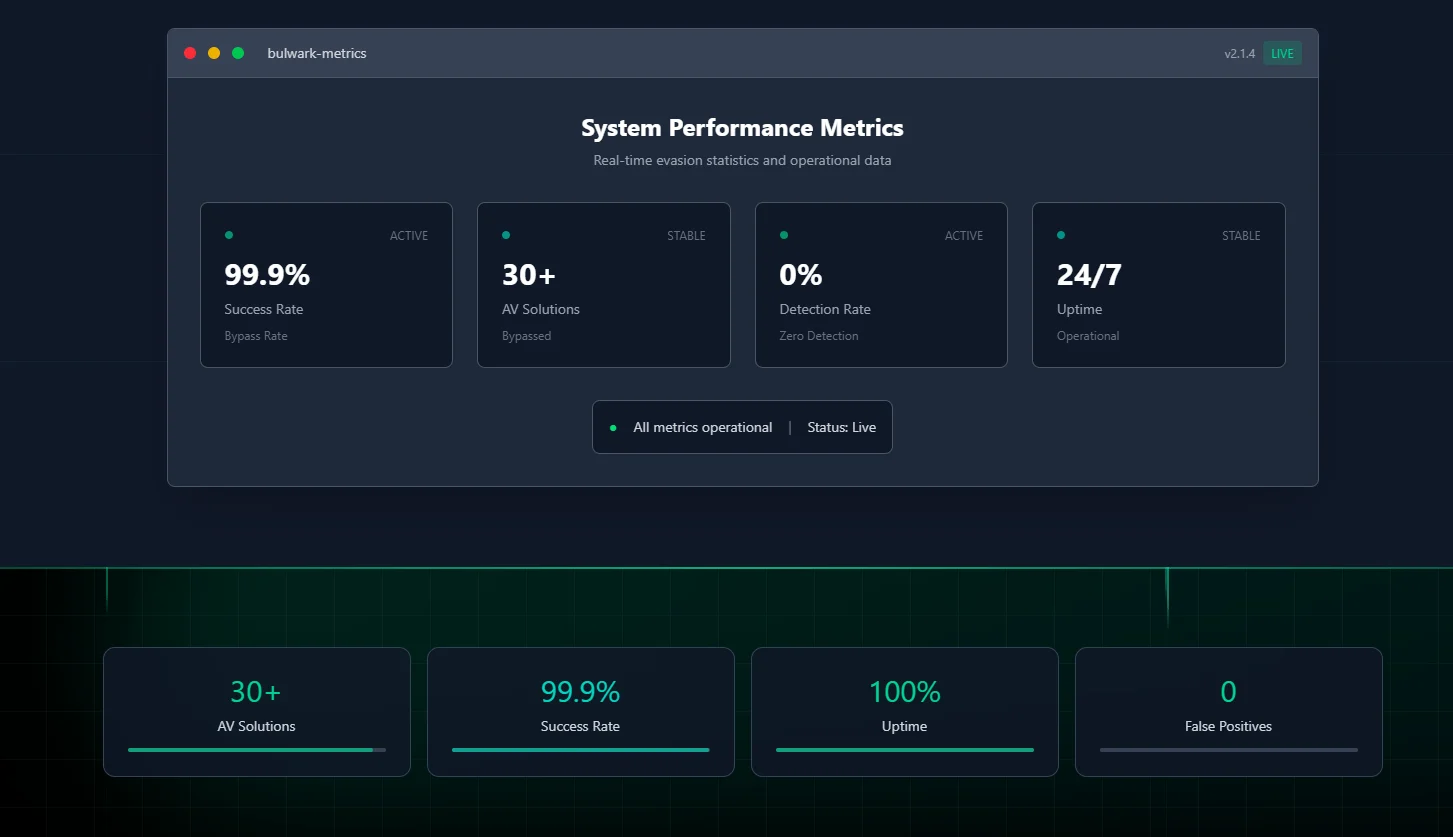Click the bold 30+ value in metrics window
This screenshot has height=837, width=1453.
[x=529, y=274]
